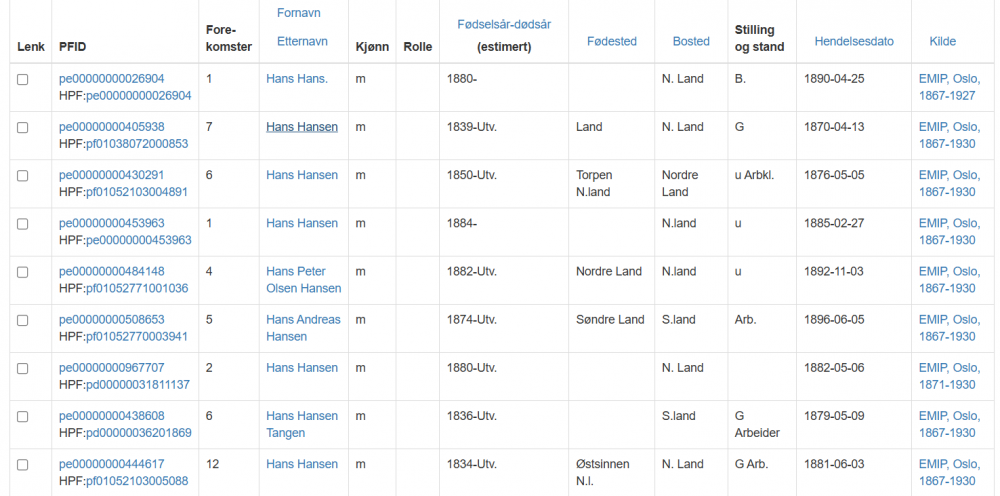Sort by Hendelsesdato column
This screenshot has width=1000, height=496.
854,42
